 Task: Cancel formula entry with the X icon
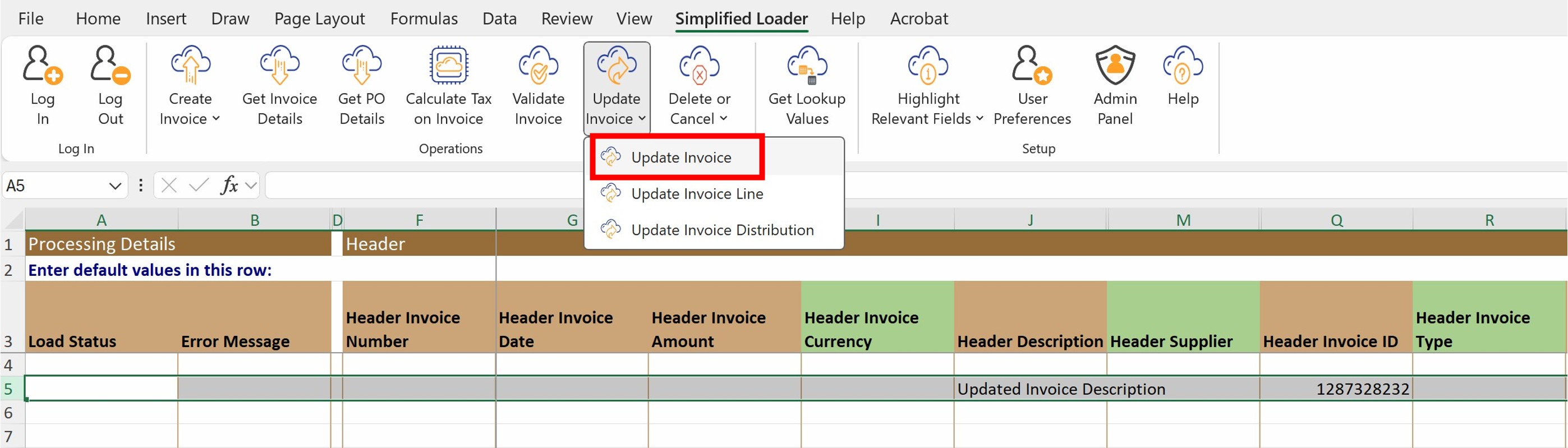pyautogui.click(x=169, y=185)
